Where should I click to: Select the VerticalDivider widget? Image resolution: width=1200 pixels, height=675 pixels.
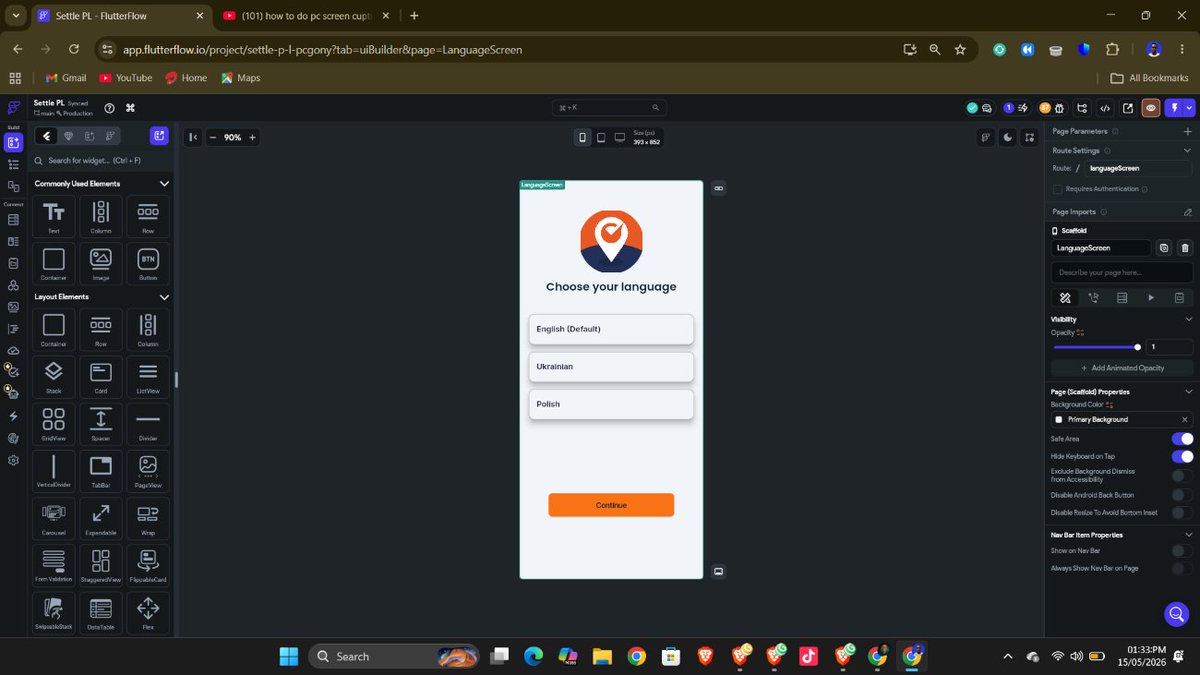54,471
